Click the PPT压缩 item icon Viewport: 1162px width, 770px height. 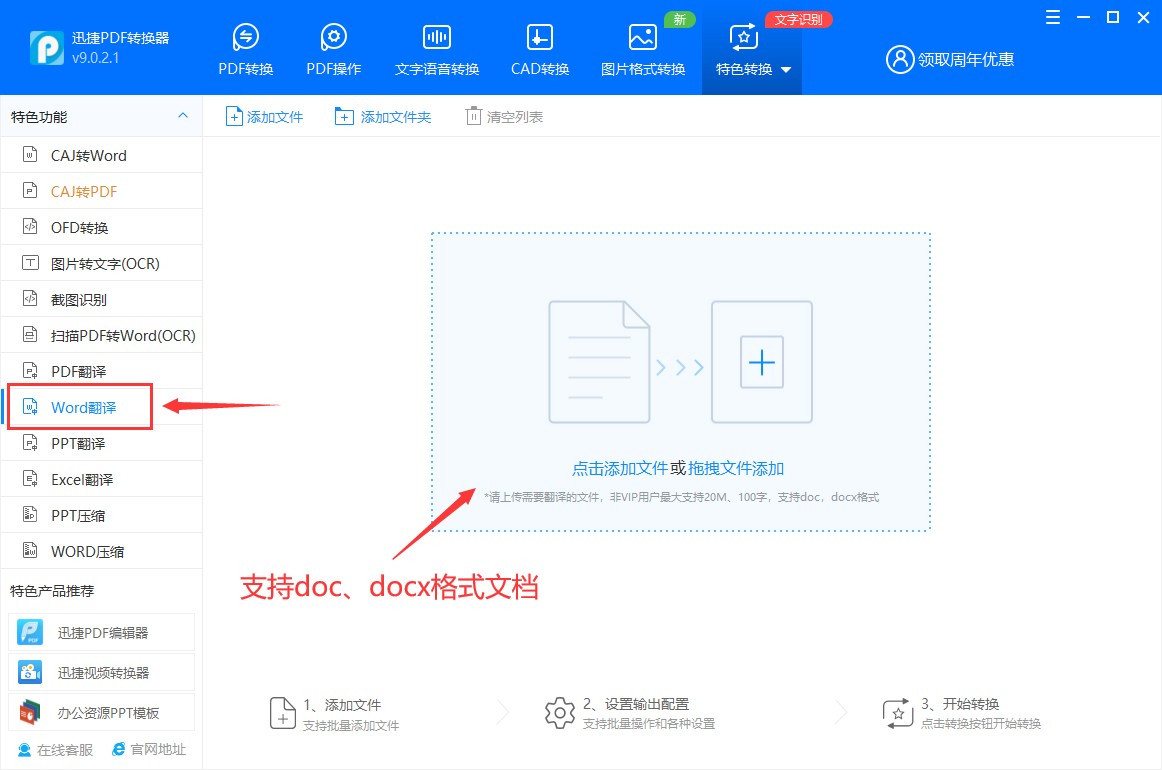(30, 514)
